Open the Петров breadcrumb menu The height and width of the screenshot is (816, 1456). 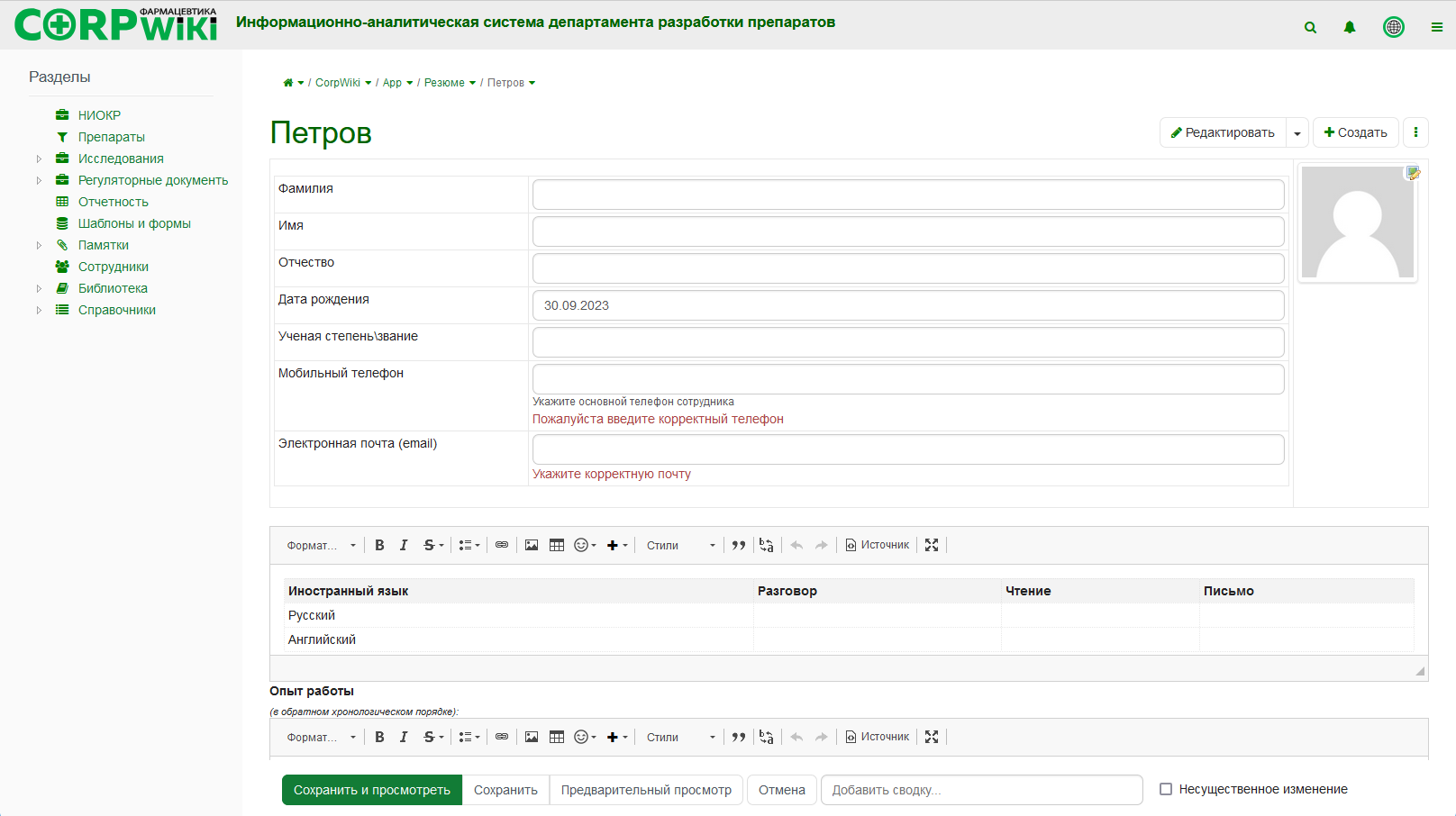[x=532, y=83]
